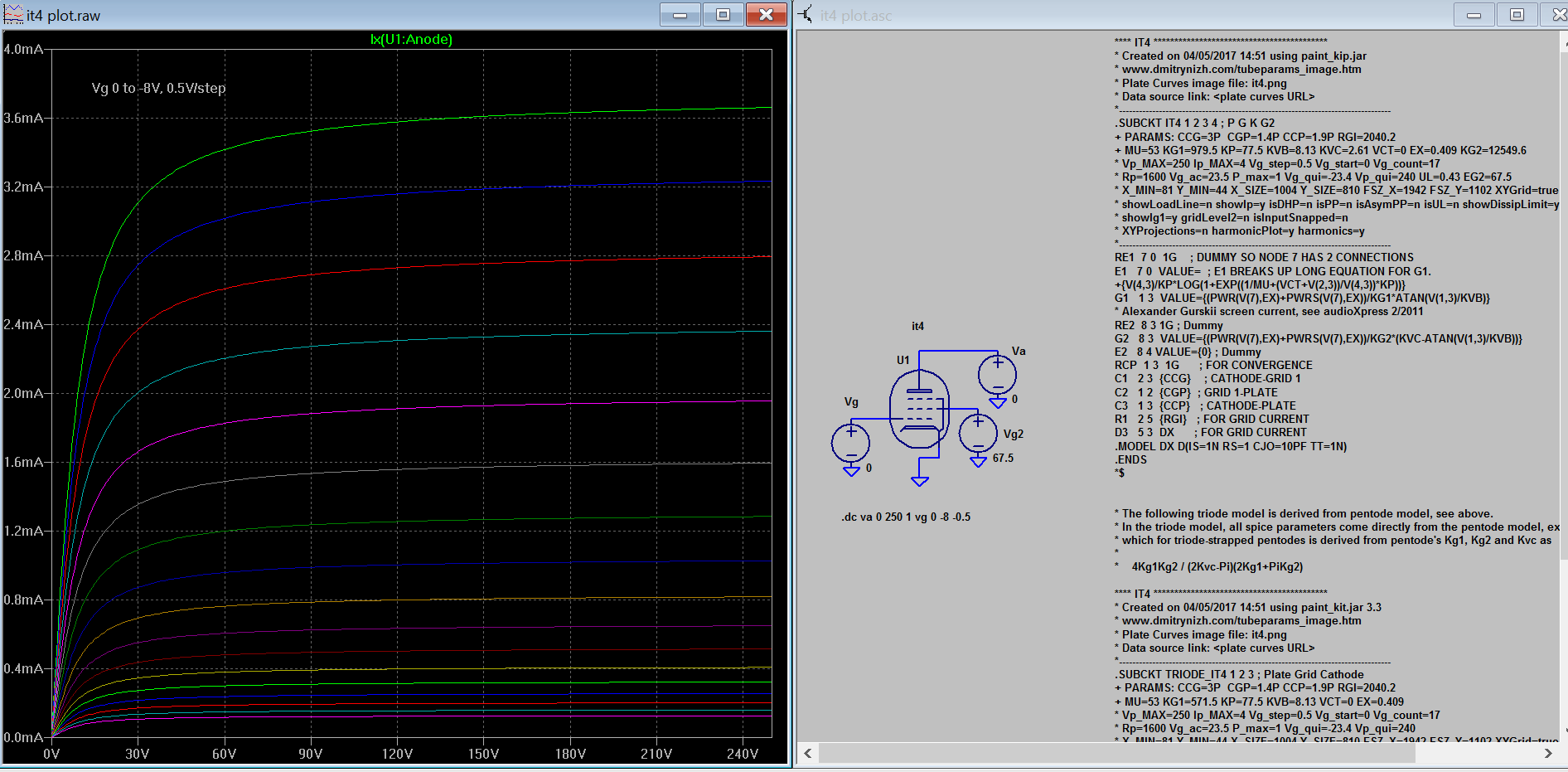
Task: Select the U1 pentode tube symbol
Action: click(919, 410)
